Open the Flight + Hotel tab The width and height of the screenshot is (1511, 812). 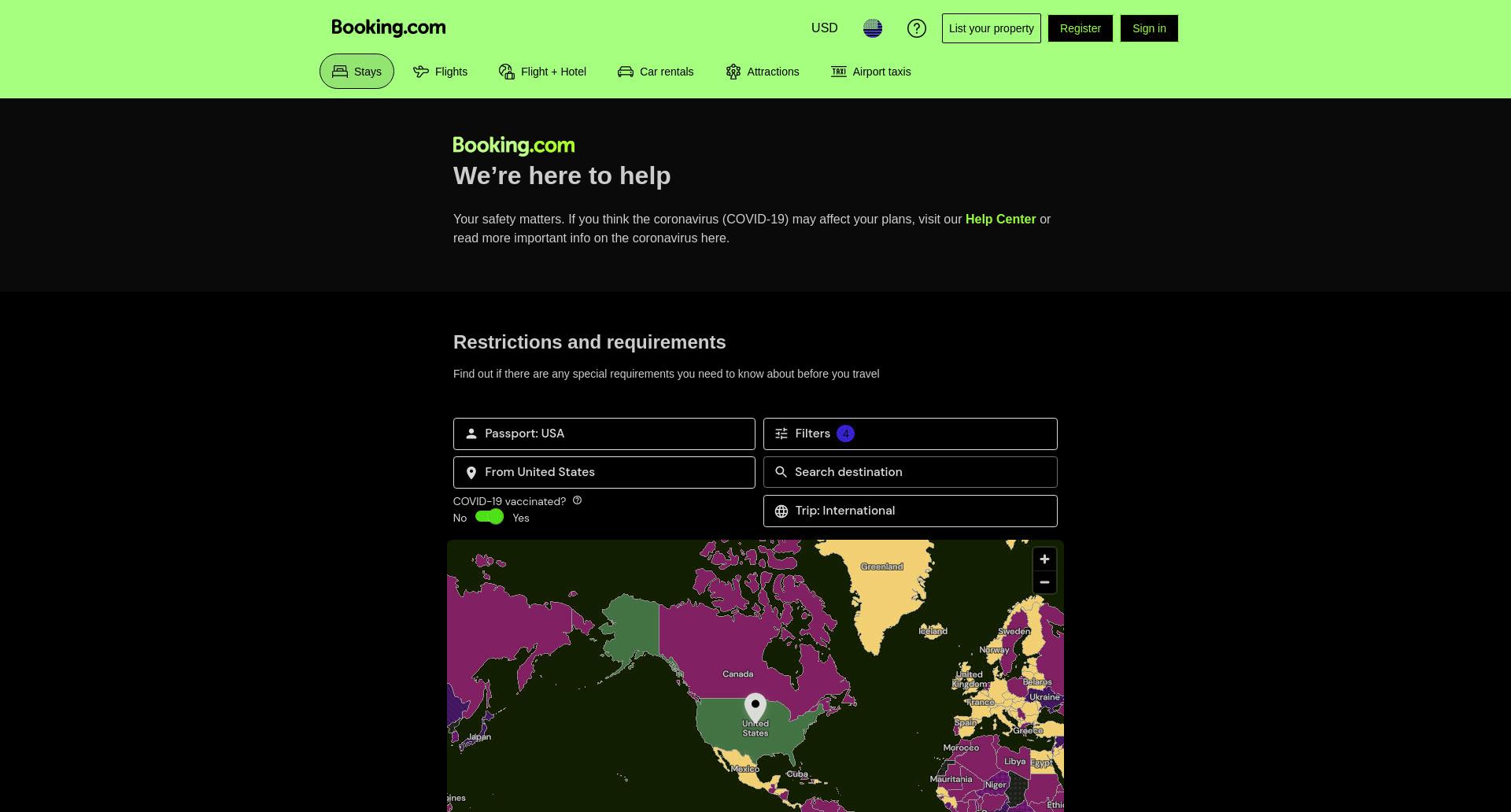pyautogui.click(x=543, y=72)
